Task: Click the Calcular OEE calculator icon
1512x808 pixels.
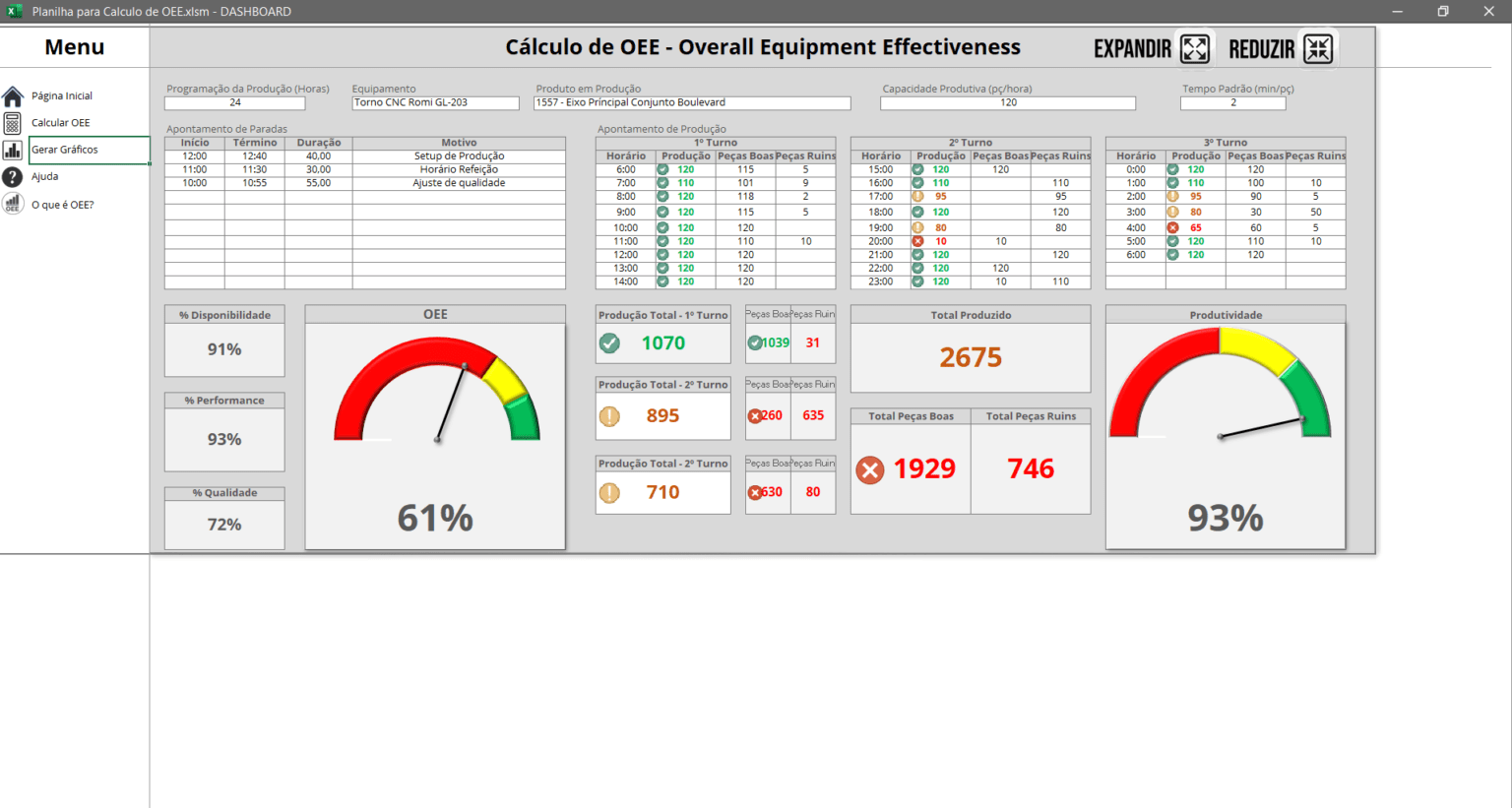Action: click(x=13, y=123)
